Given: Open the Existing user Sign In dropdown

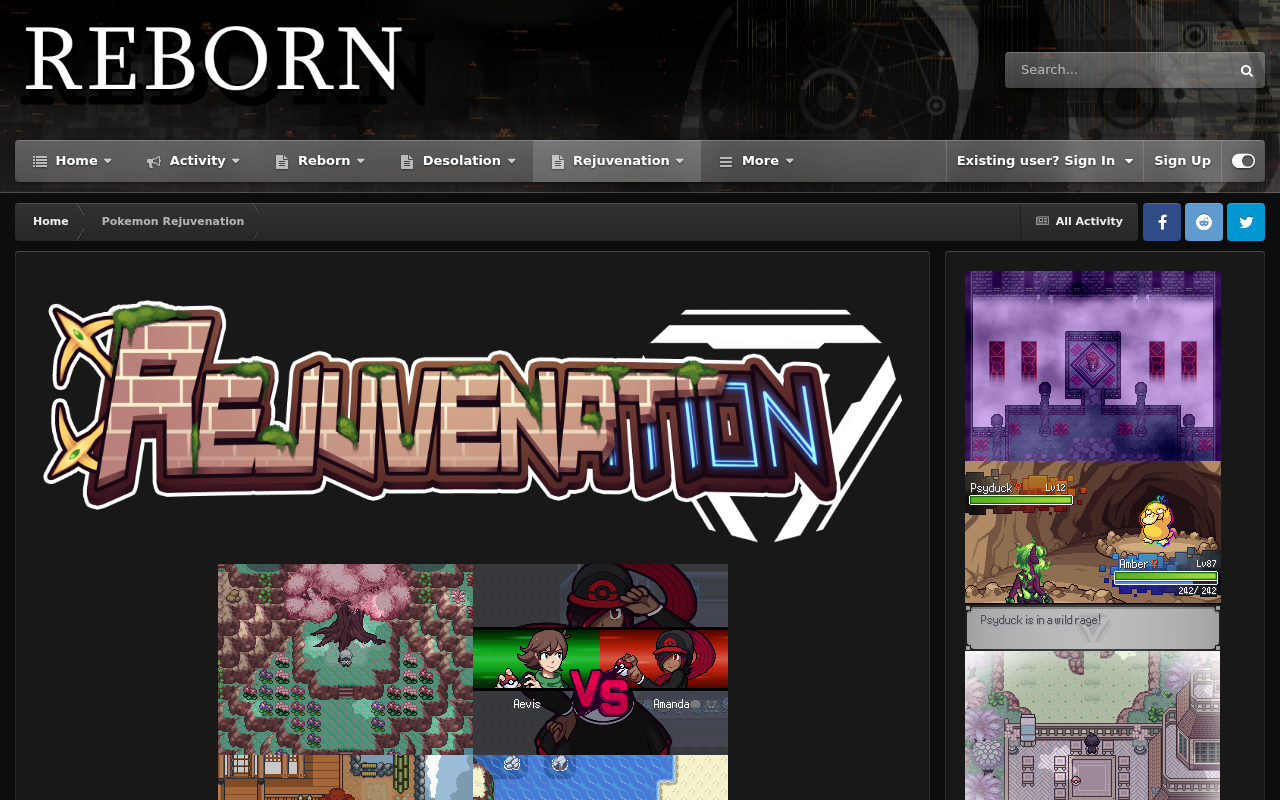Looking at the screenshot, I should click(1045, 161).
